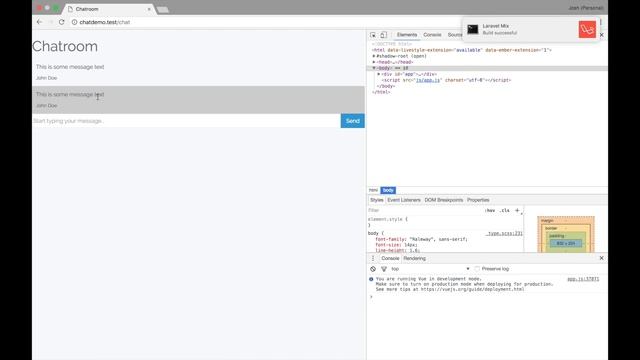Close the Chatroom browser tab
Viewport: 640px width, 360px height.
coord(149,9)
